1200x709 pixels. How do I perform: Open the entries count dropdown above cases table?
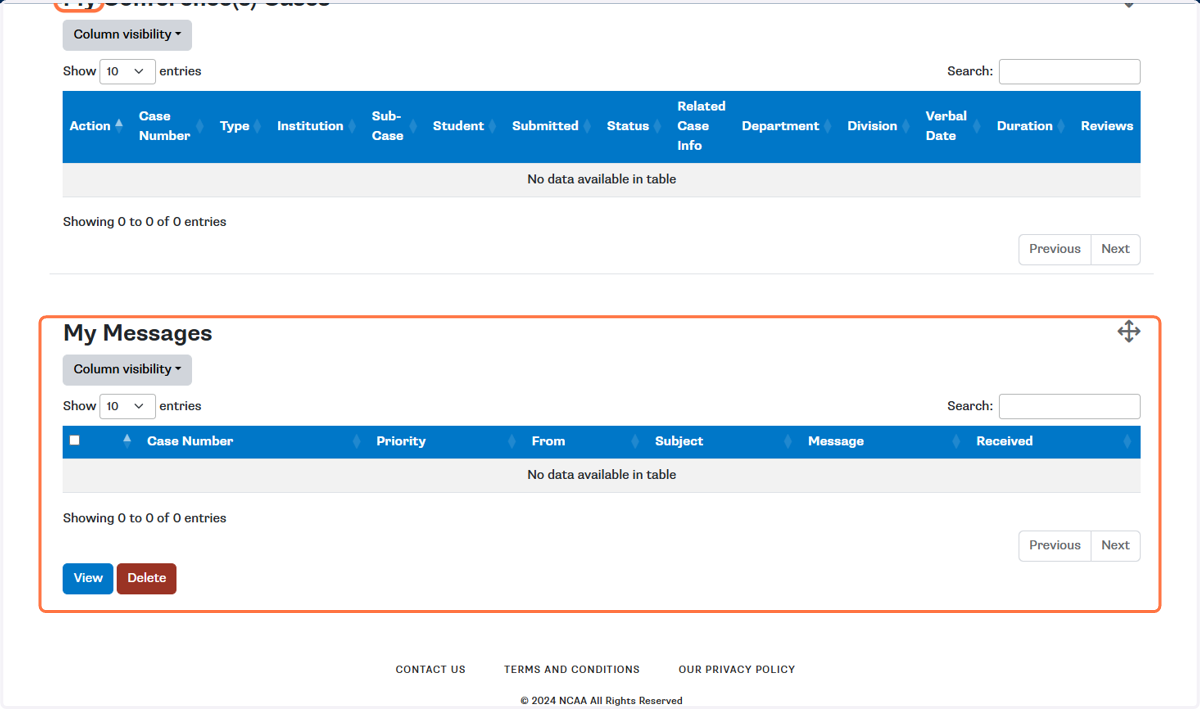(127, 71)
